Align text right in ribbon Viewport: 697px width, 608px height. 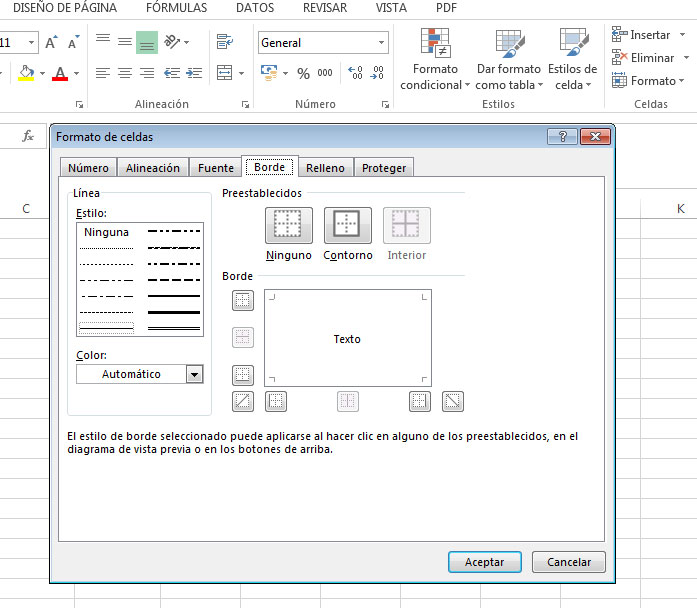(147, 73)
